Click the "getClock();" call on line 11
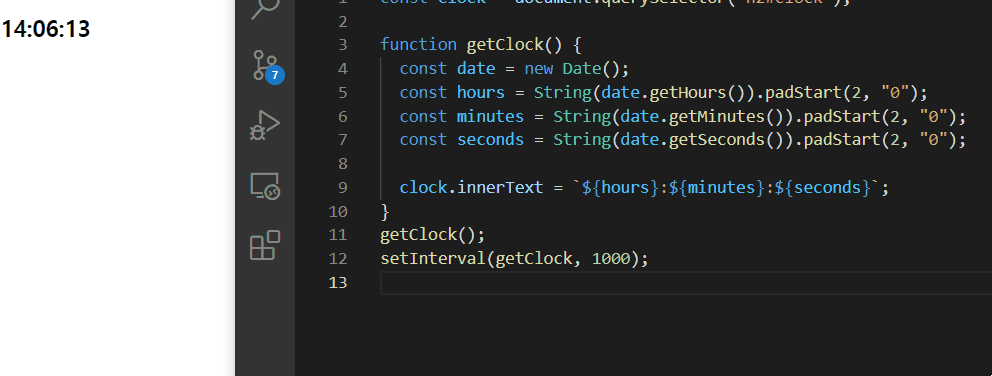This screenshot has height=376, width=992. [433, 235]
